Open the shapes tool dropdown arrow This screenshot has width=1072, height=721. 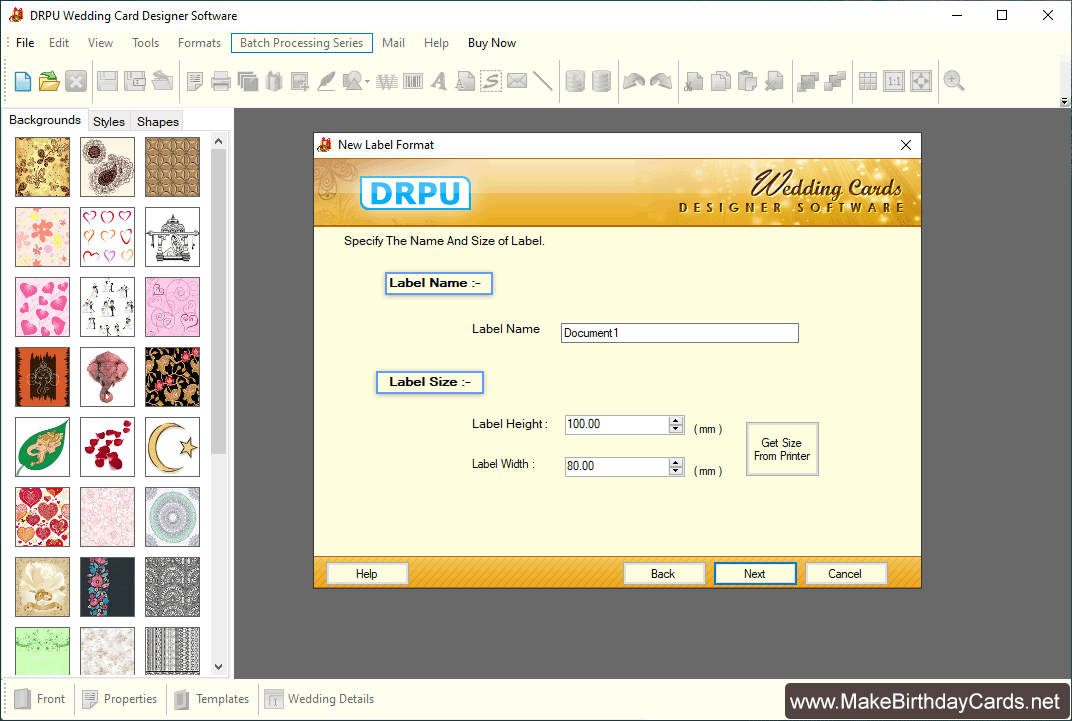tap(367, 82)
